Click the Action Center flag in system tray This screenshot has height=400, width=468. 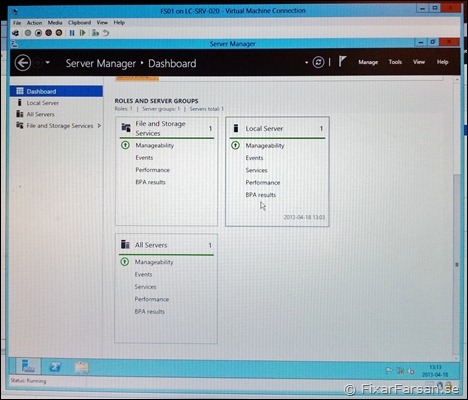click(389, 370)
